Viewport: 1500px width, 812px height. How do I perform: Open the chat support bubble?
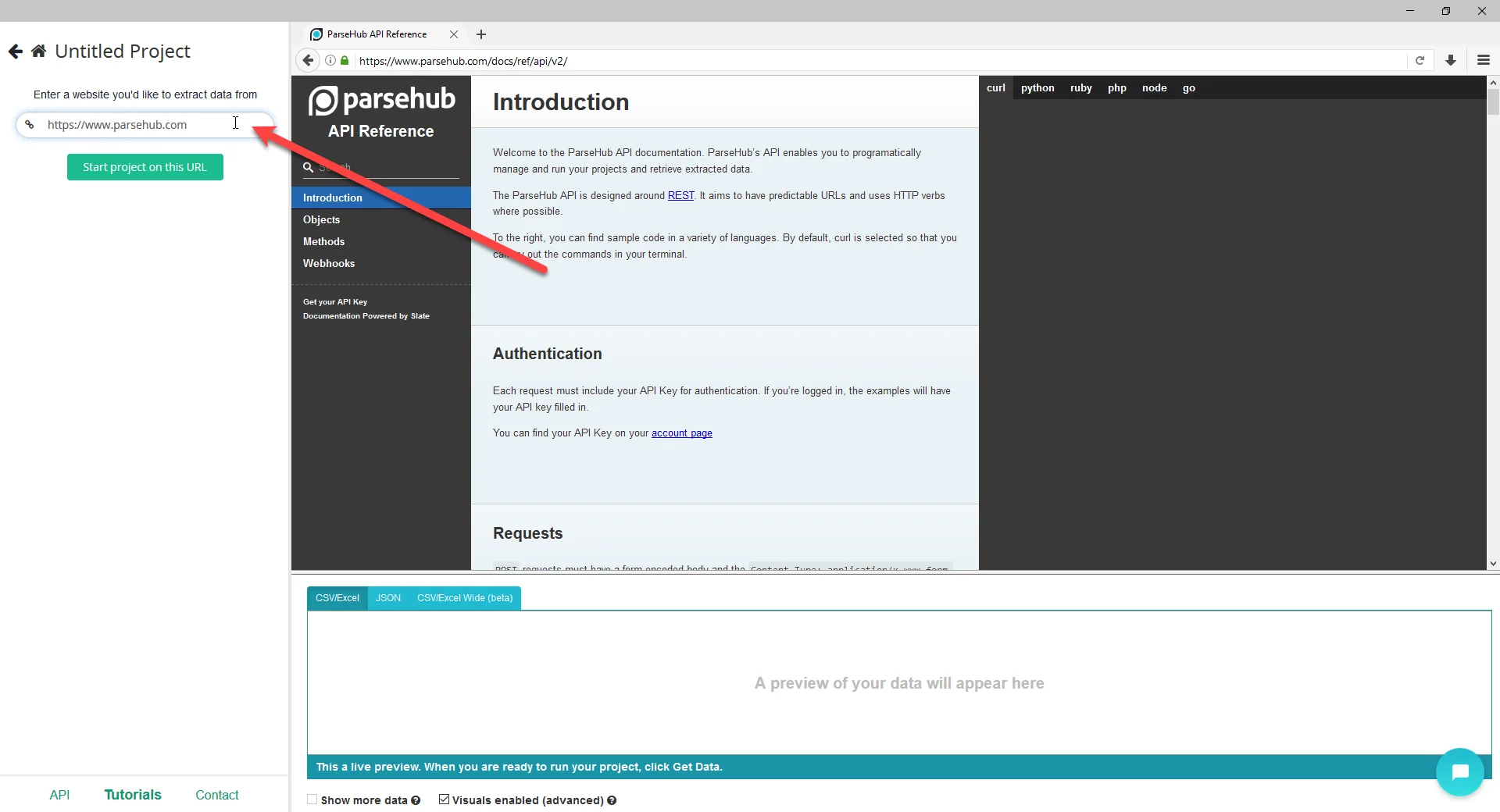[x=1459, y=772]
